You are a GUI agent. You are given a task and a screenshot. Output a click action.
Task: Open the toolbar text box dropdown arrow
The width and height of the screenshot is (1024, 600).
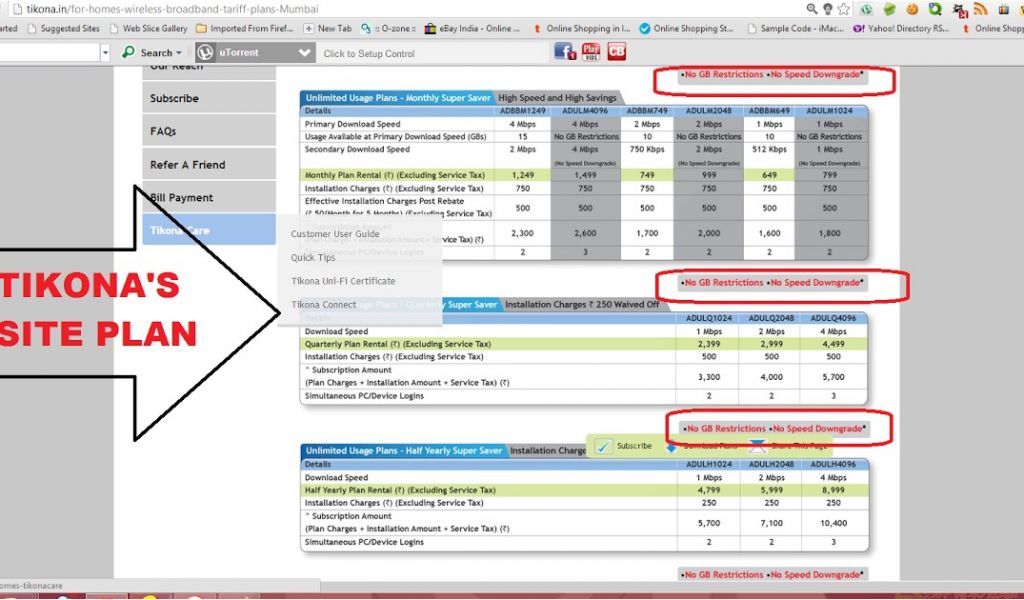pyautogui.click(x=105, y=52)
